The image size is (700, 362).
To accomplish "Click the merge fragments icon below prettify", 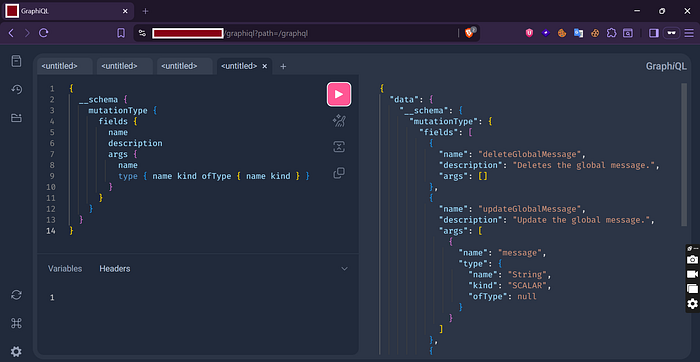I will point(339,147).
